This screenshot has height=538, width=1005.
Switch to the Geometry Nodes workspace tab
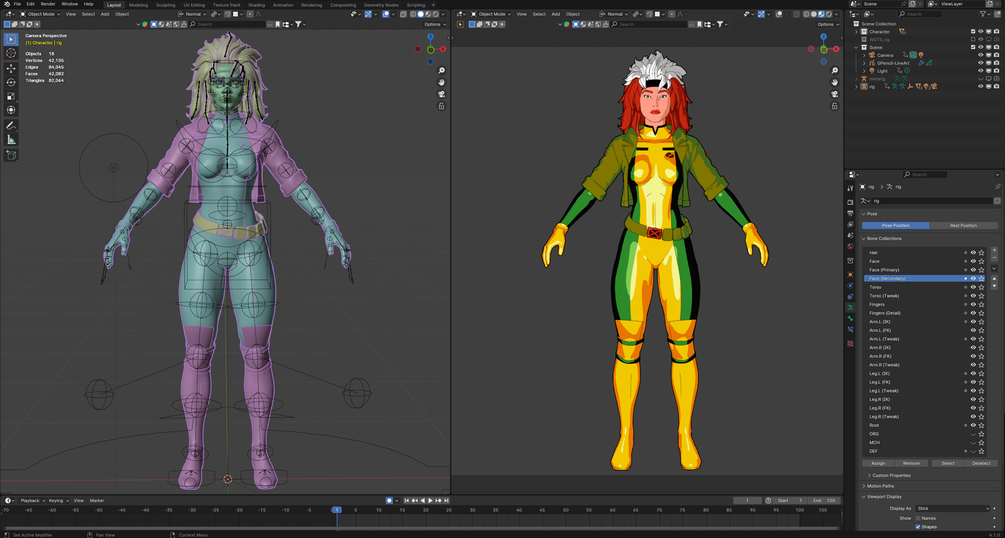[381, 4]
